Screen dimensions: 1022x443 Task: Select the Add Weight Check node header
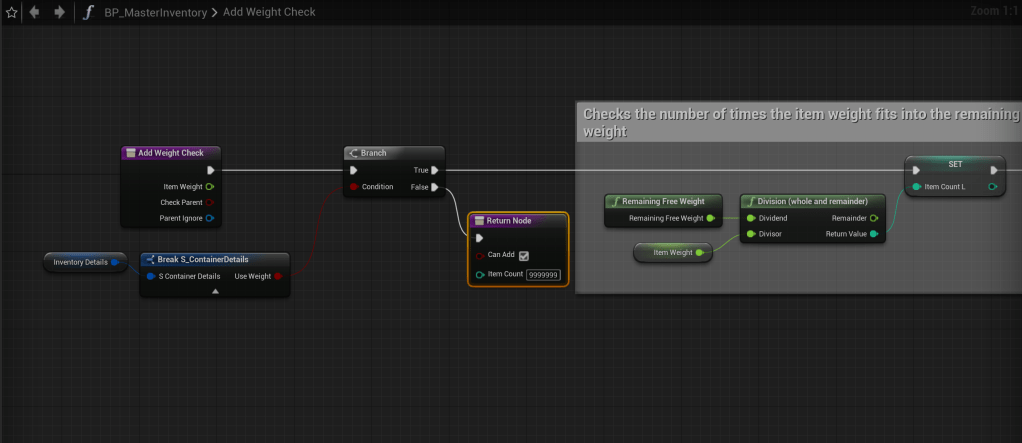pyautogui.click(x=170, y=153)
